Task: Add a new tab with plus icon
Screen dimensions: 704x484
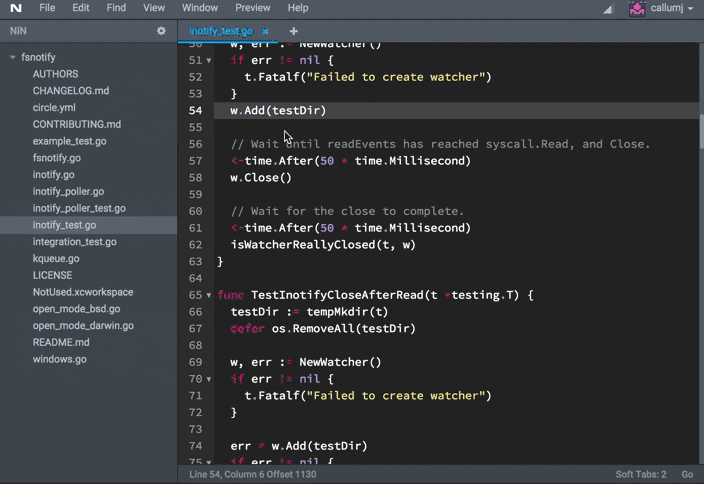Action: pos(293,31)
